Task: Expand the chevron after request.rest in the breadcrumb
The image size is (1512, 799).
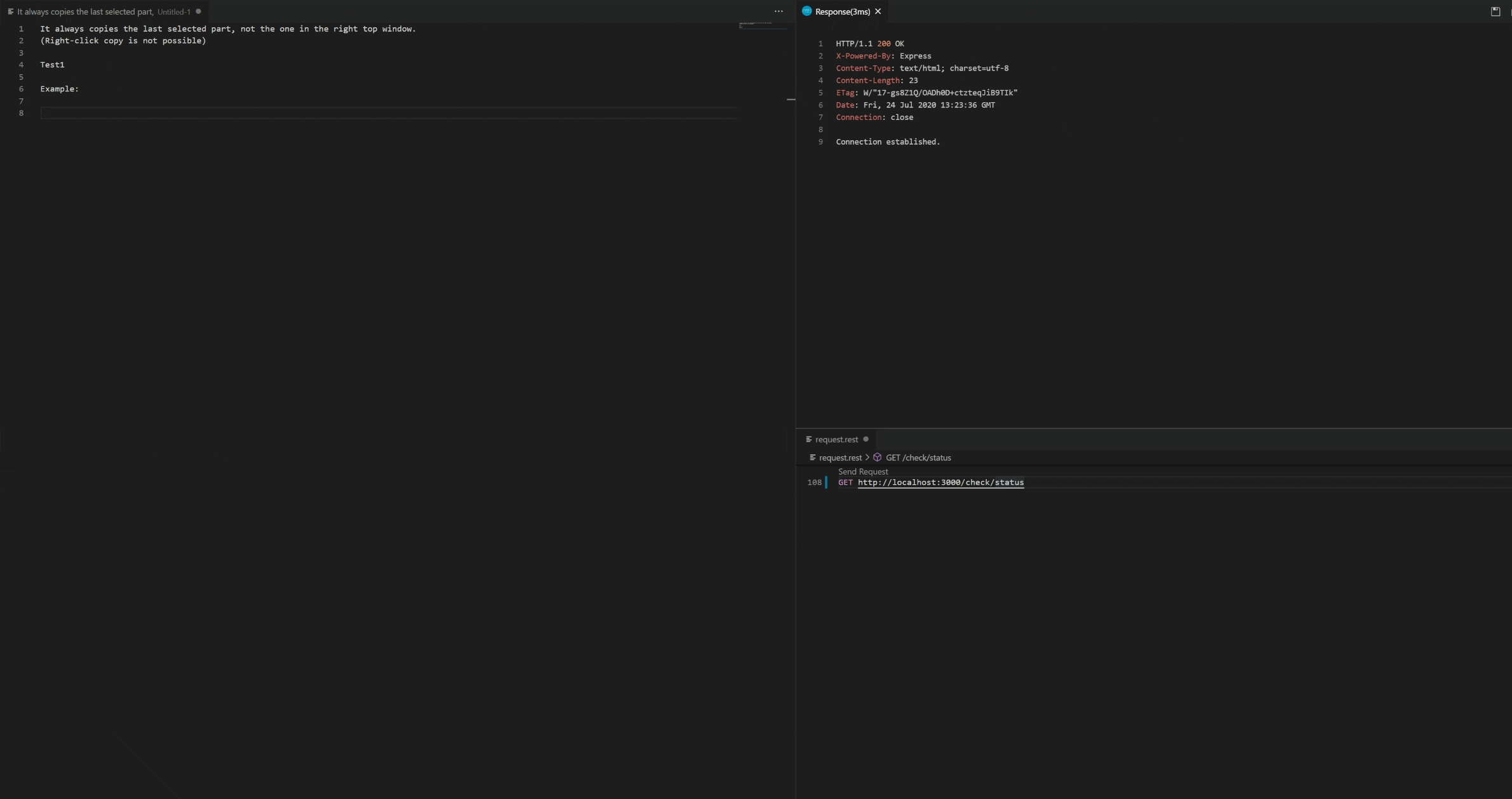Action: (866, 457)
